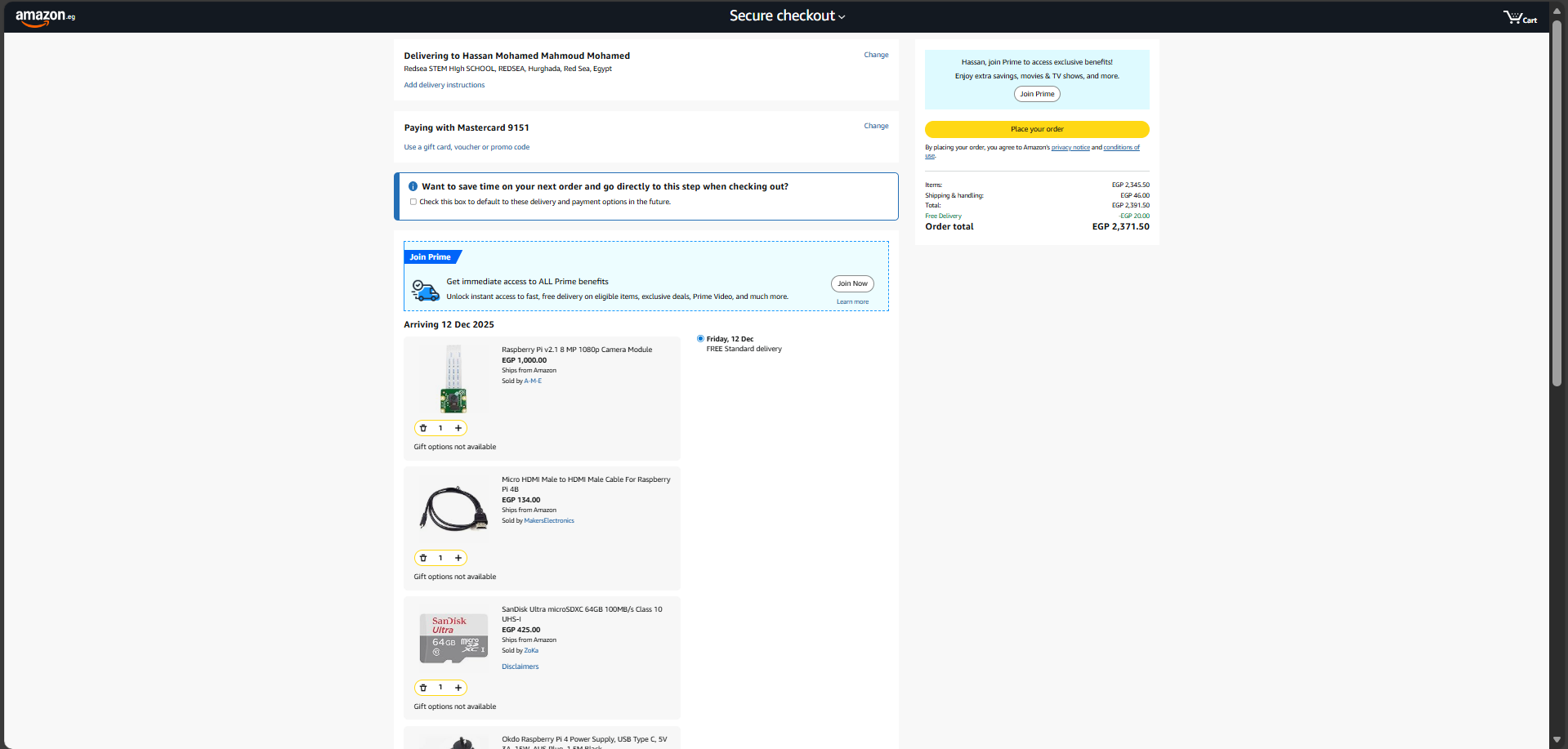Image resolution: width=1568 pixels, height=749 pixels.
Task: Check the default delivery and payment options box
Action: click(413, 202)
